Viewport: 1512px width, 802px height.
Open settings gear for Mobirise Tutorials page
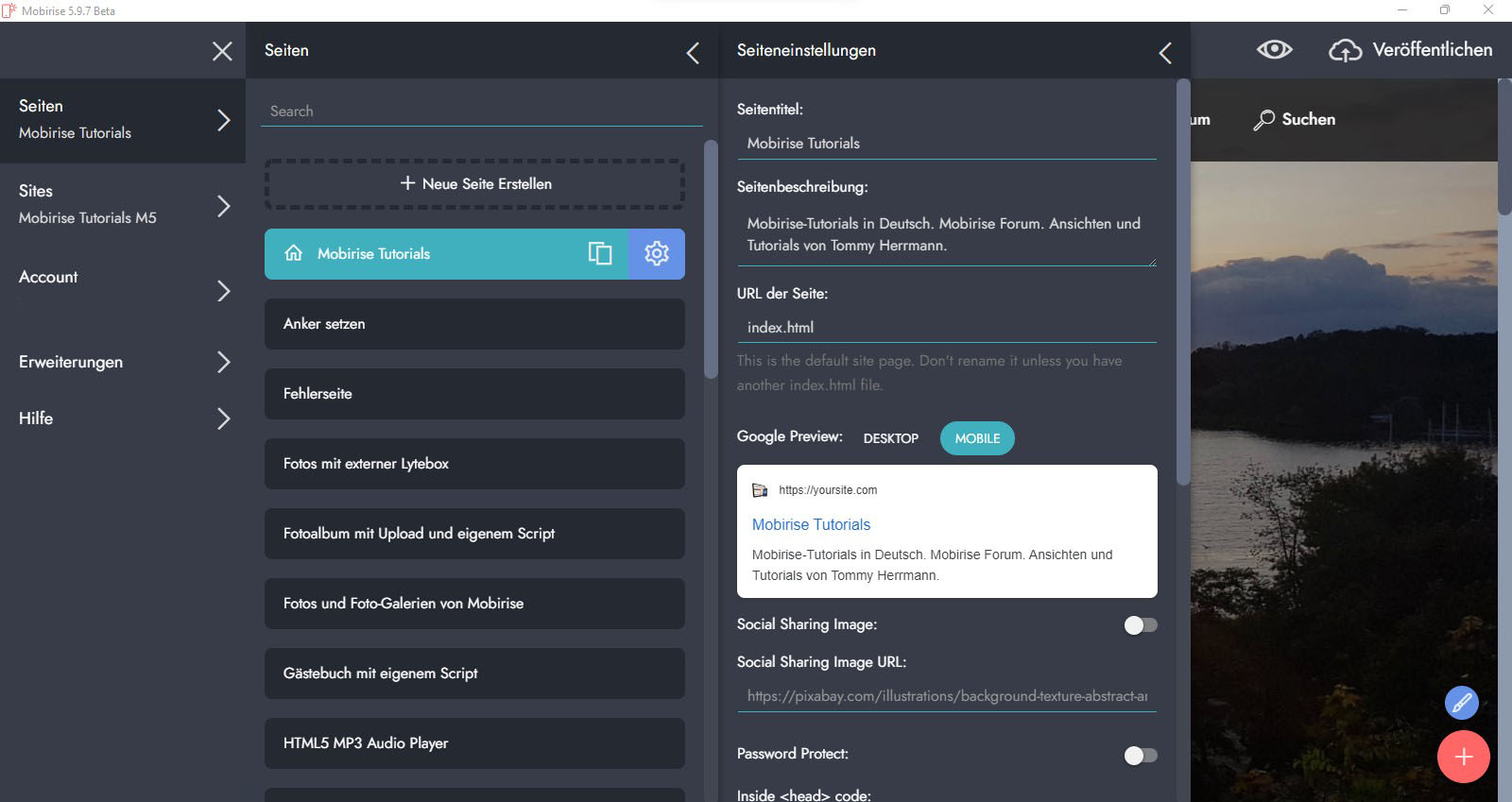pos(657,254)
